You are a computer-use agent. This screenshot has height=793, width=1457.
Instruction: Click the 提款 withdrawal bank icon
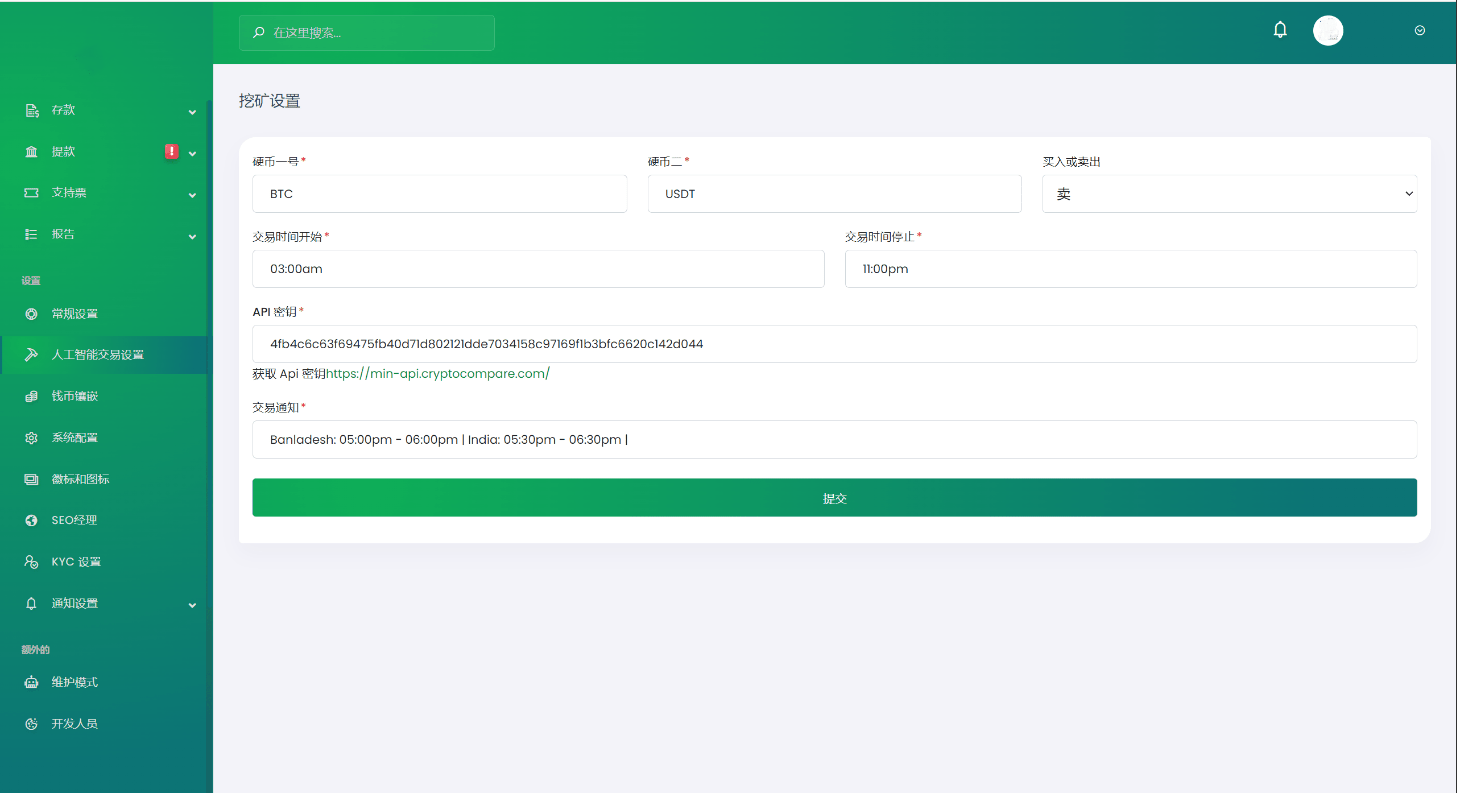pos(31,152)
